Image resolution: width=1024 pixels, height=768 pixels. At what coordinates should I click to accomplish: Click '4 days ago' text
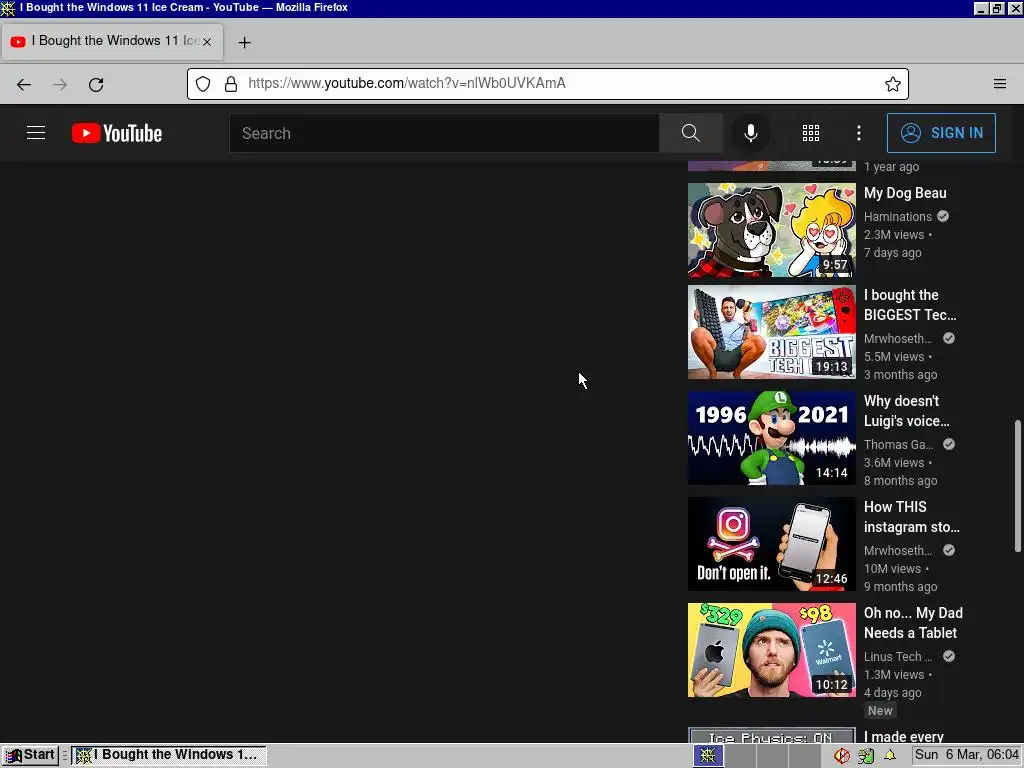pyautogui.click(x=893, y=692)
